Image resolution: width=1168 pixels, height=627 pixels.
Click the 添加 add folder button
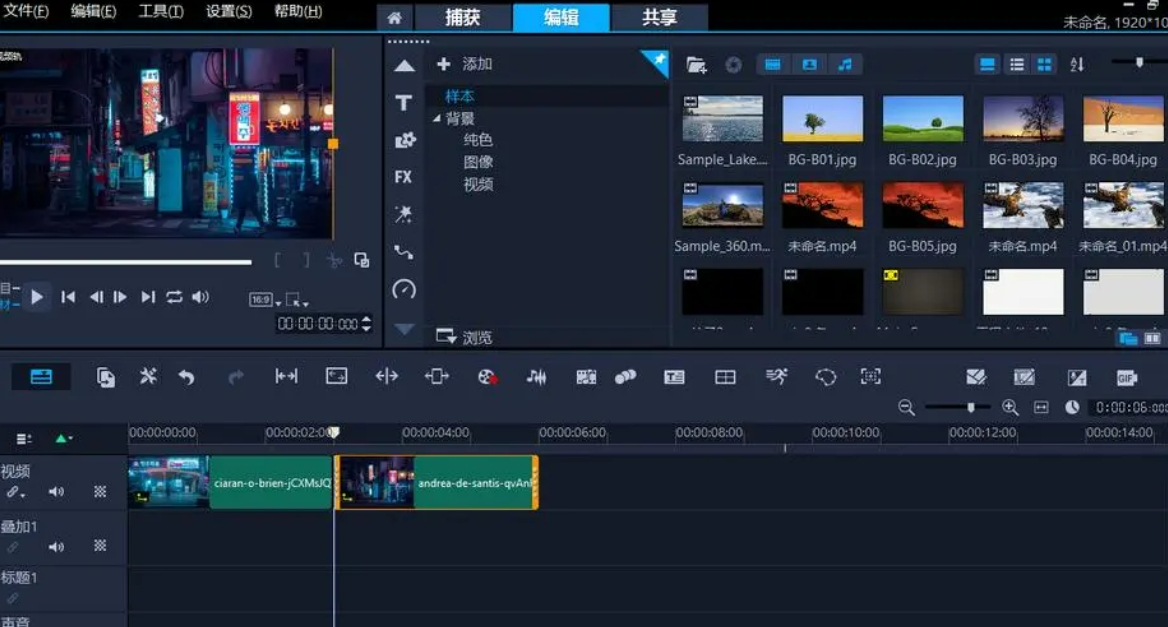click(465, 64)
